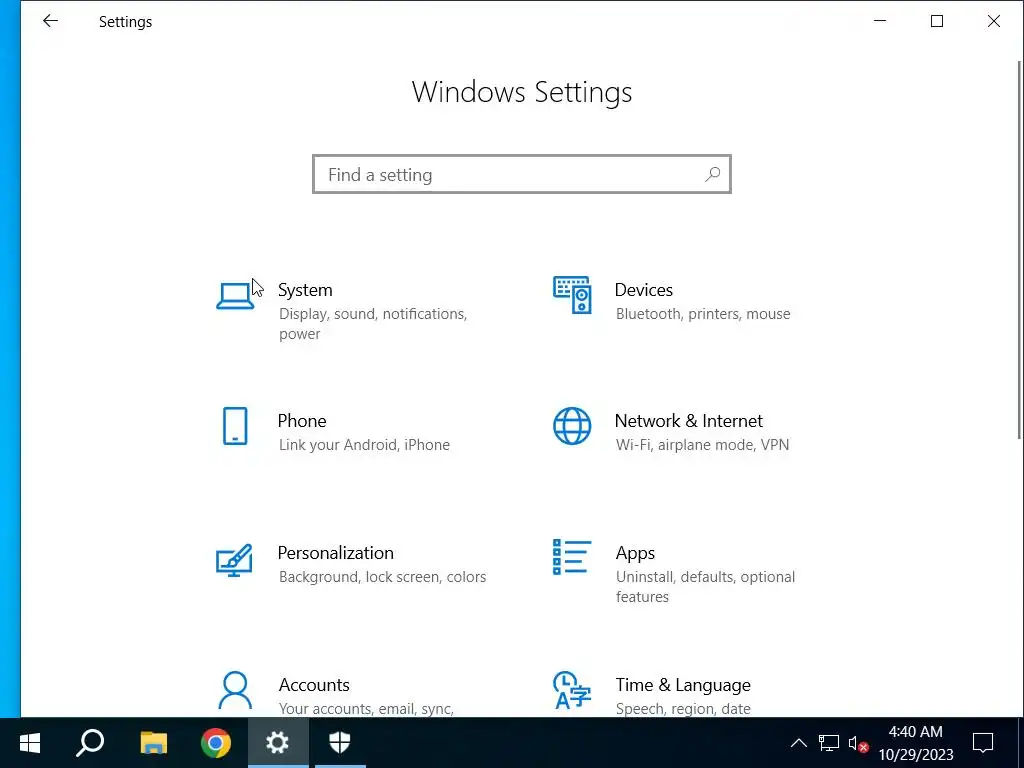Close the Settings window
The height and width of the screenshot is (768, 1024).
coord(993,21)
